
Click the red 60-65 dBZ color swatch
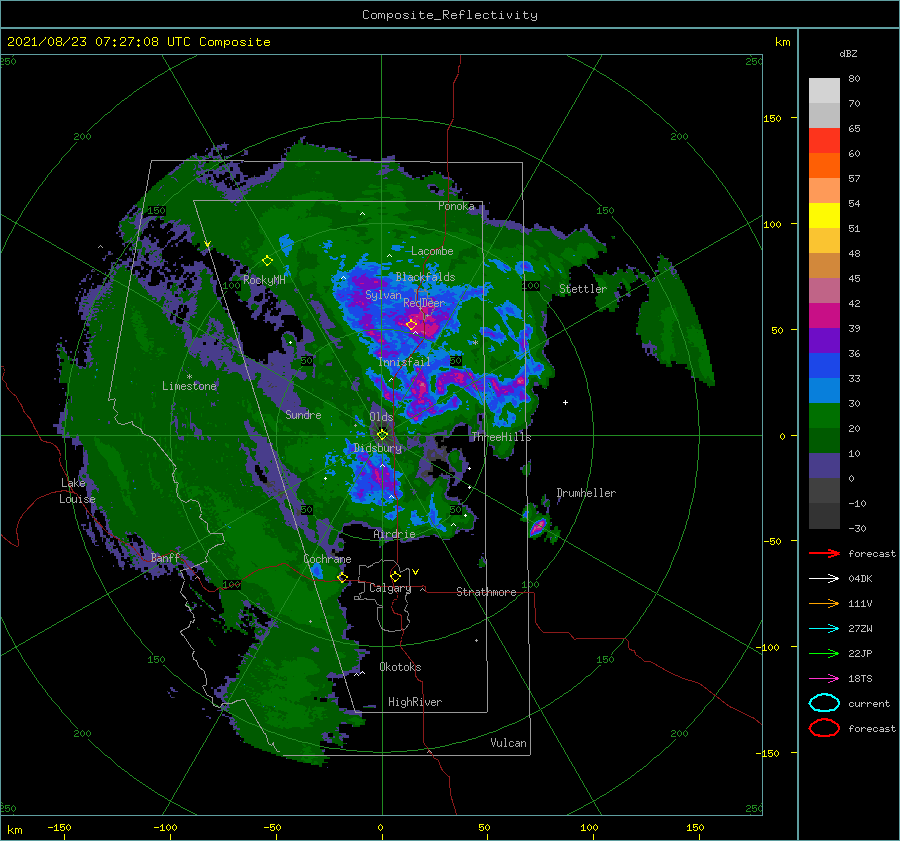click(824, 141)
